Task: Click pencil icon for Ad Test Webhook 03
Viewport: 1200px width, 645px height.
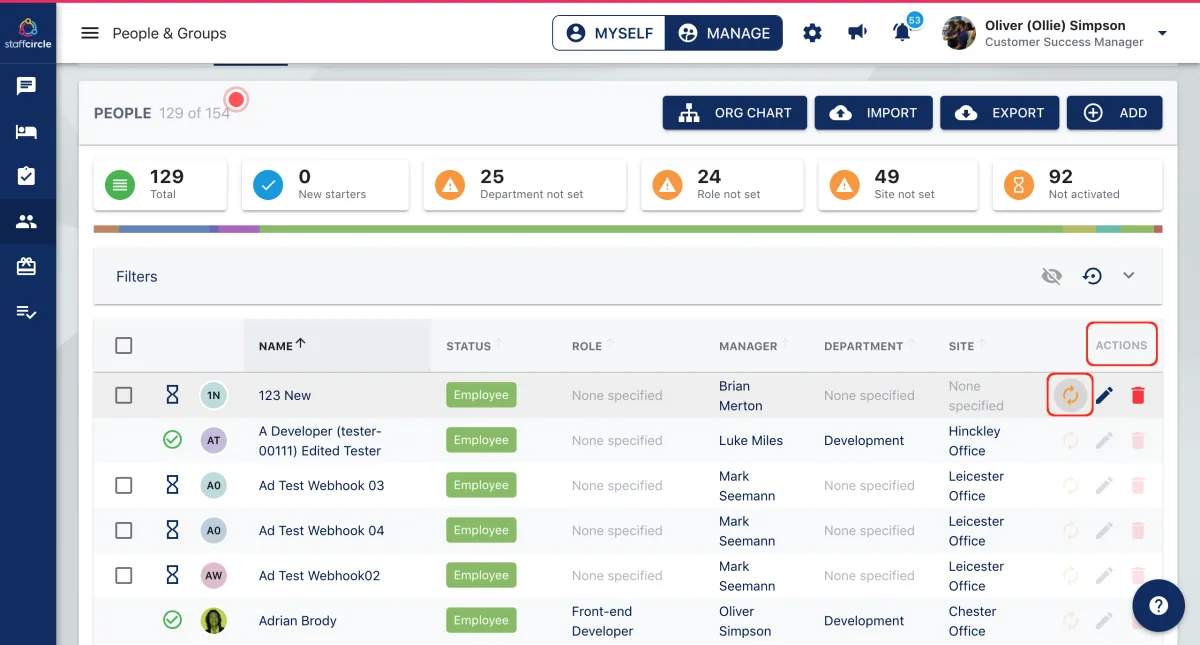Action: (x=1104, y=486)
